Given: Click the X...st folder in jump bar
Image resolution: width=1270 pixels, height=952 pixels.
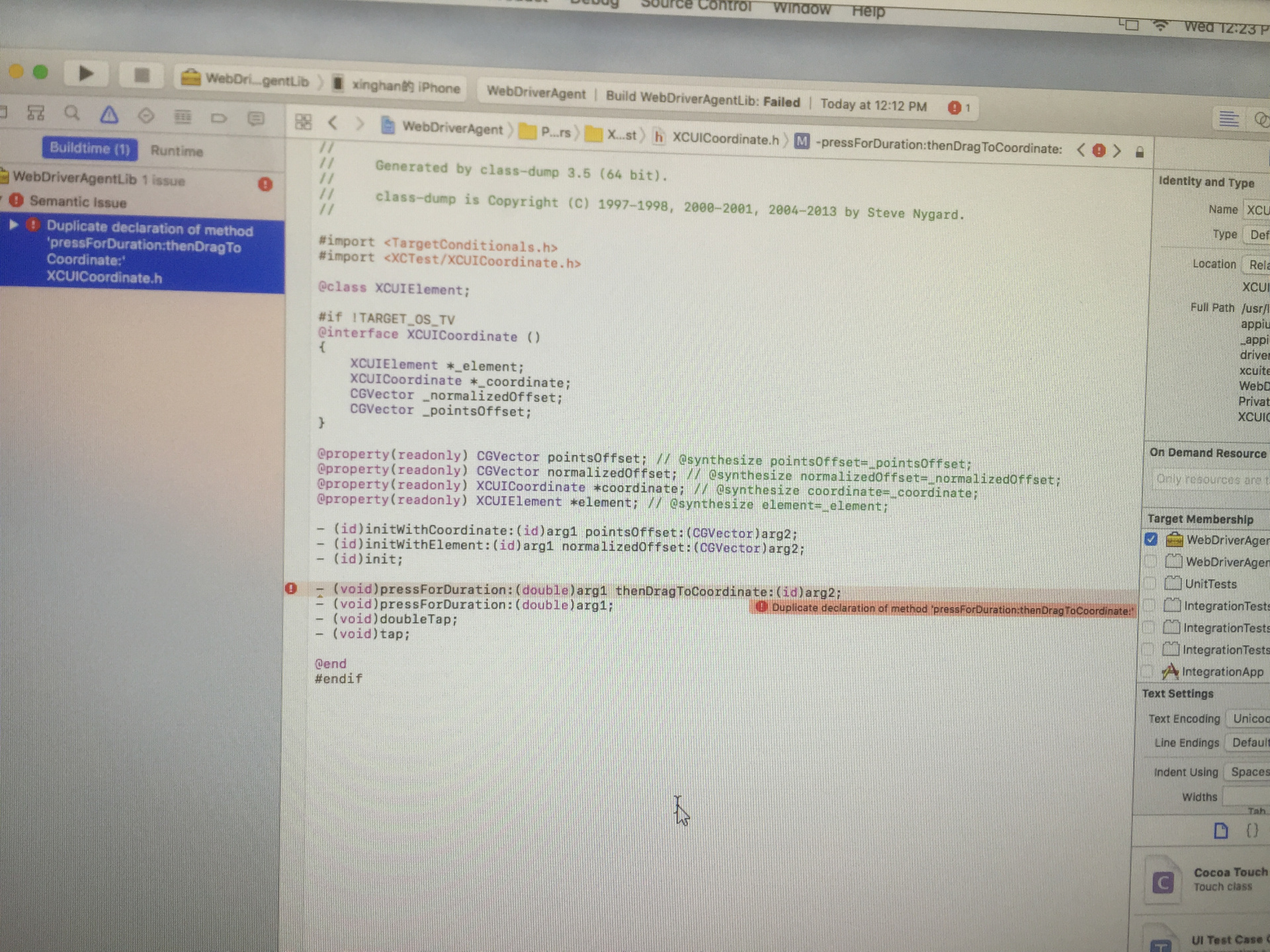Looking at the screenshot, I should [x=611, y=134].
